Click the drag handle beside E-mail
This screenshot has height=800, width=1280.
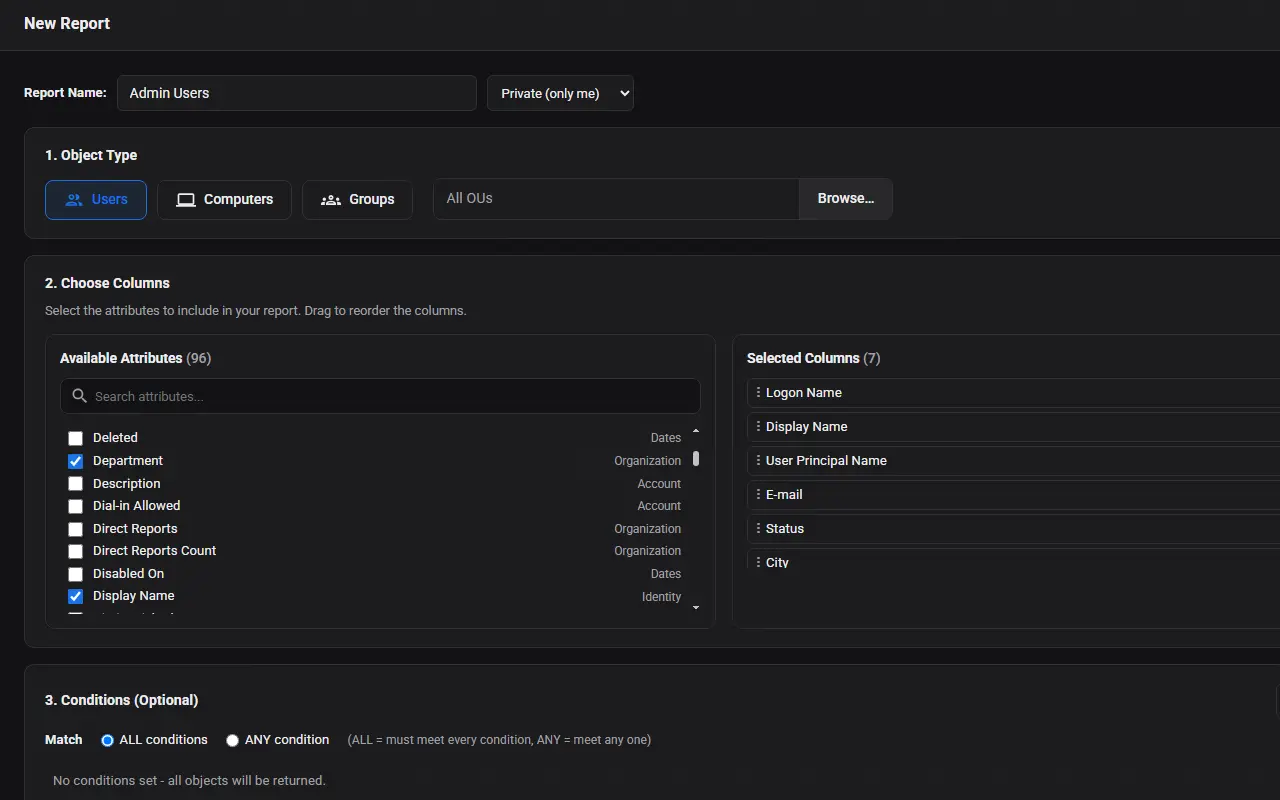coord(758,495)
